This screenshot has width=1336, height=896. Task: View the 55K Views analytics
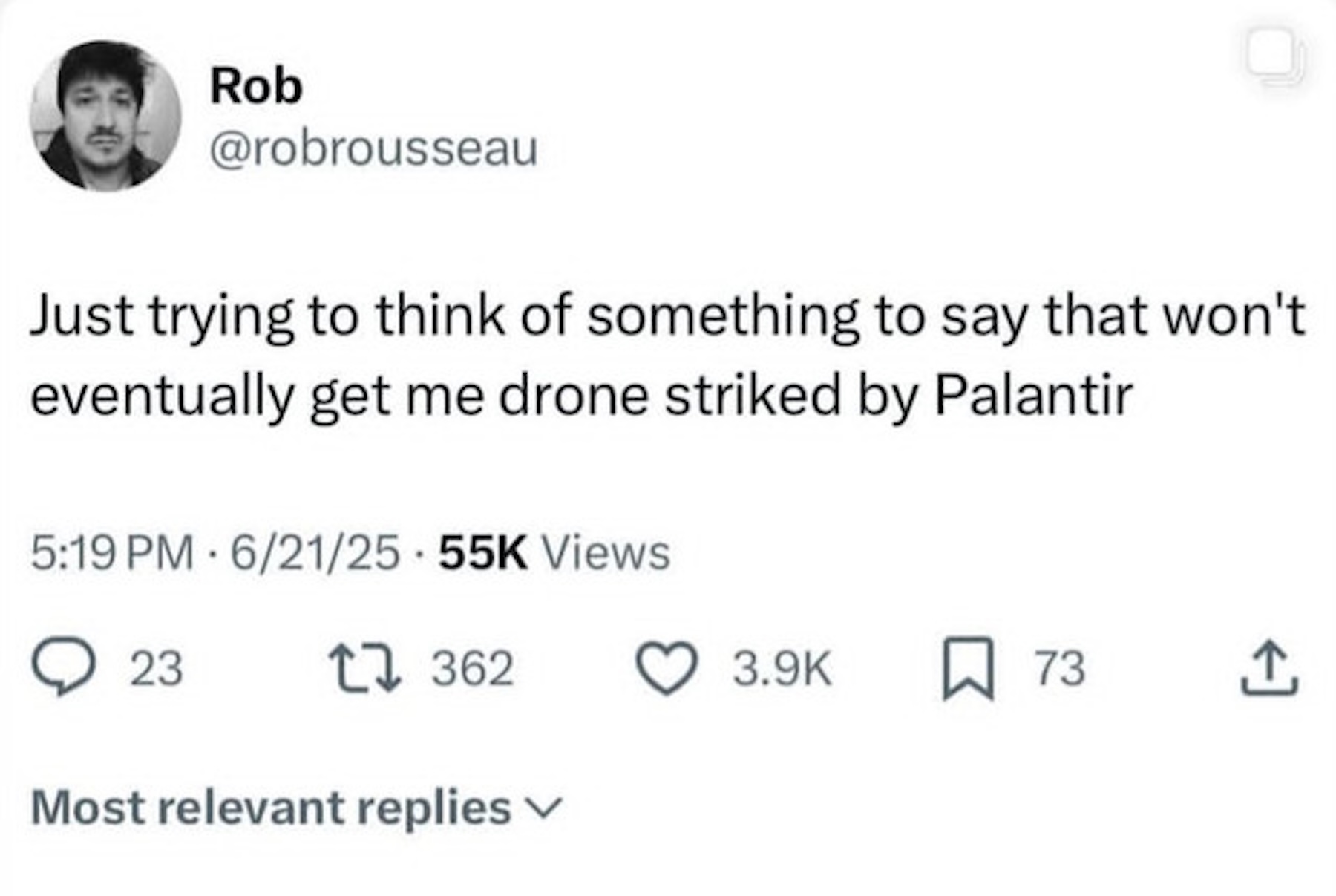pyautogui.click(x=554, y=553)
